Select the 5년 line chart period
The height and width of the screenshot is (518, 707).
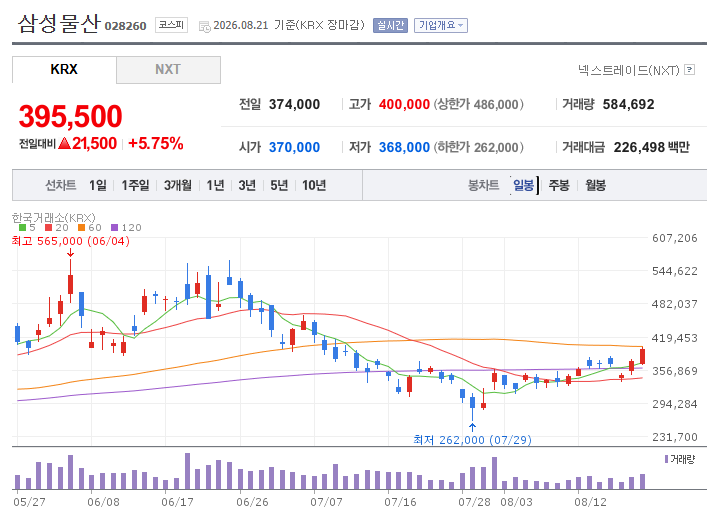(x=279, y=185)
